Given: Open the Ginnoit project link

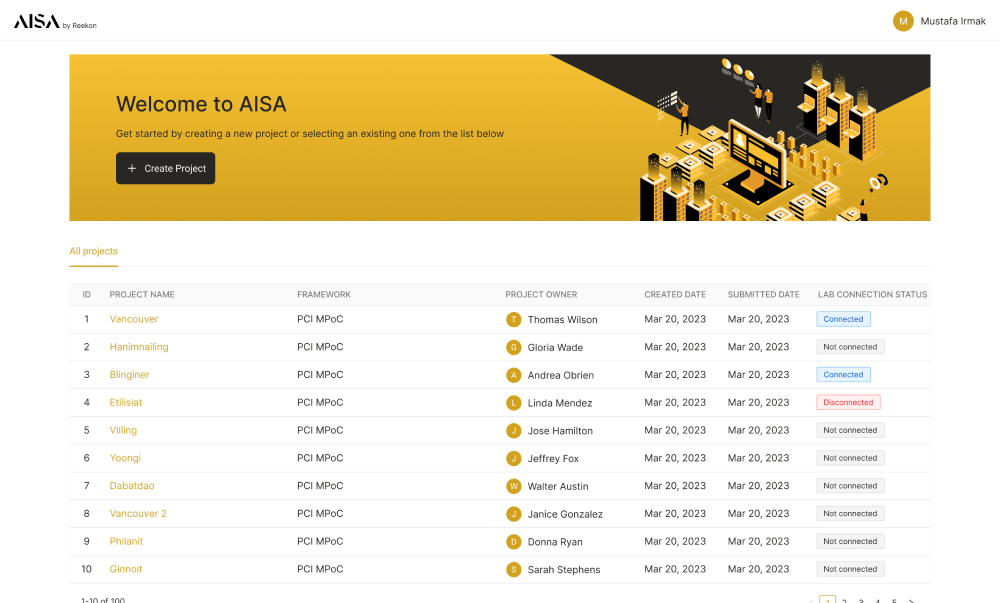Looking at the screenshot, I should point(126,569).
